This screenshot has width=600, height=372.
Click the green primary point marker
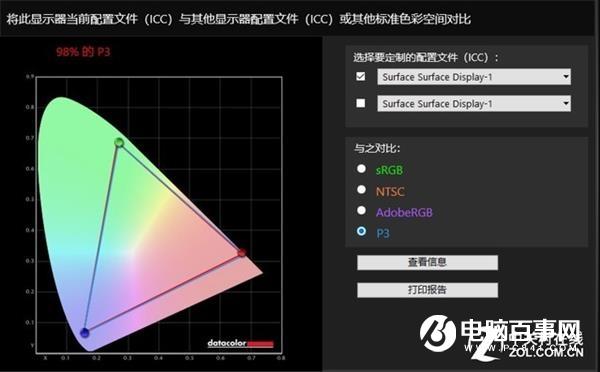(119, 143)
